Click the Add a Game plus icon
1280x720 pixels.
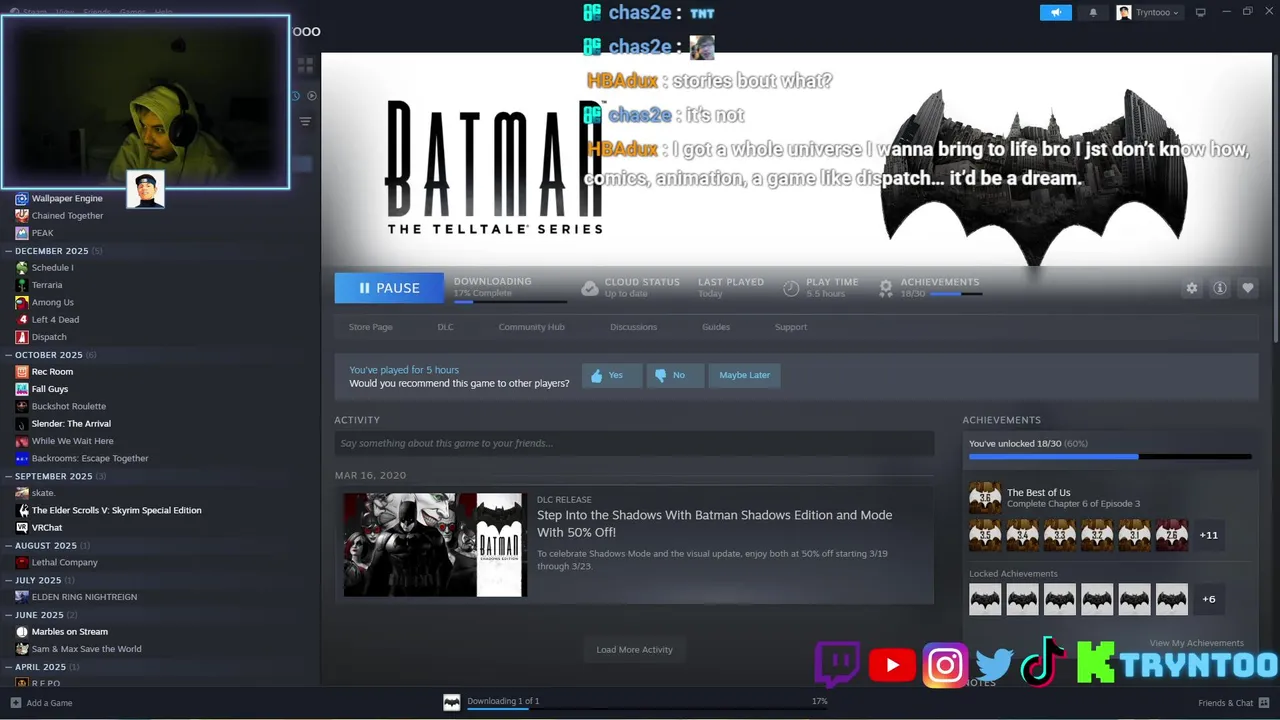click(15, 703)
